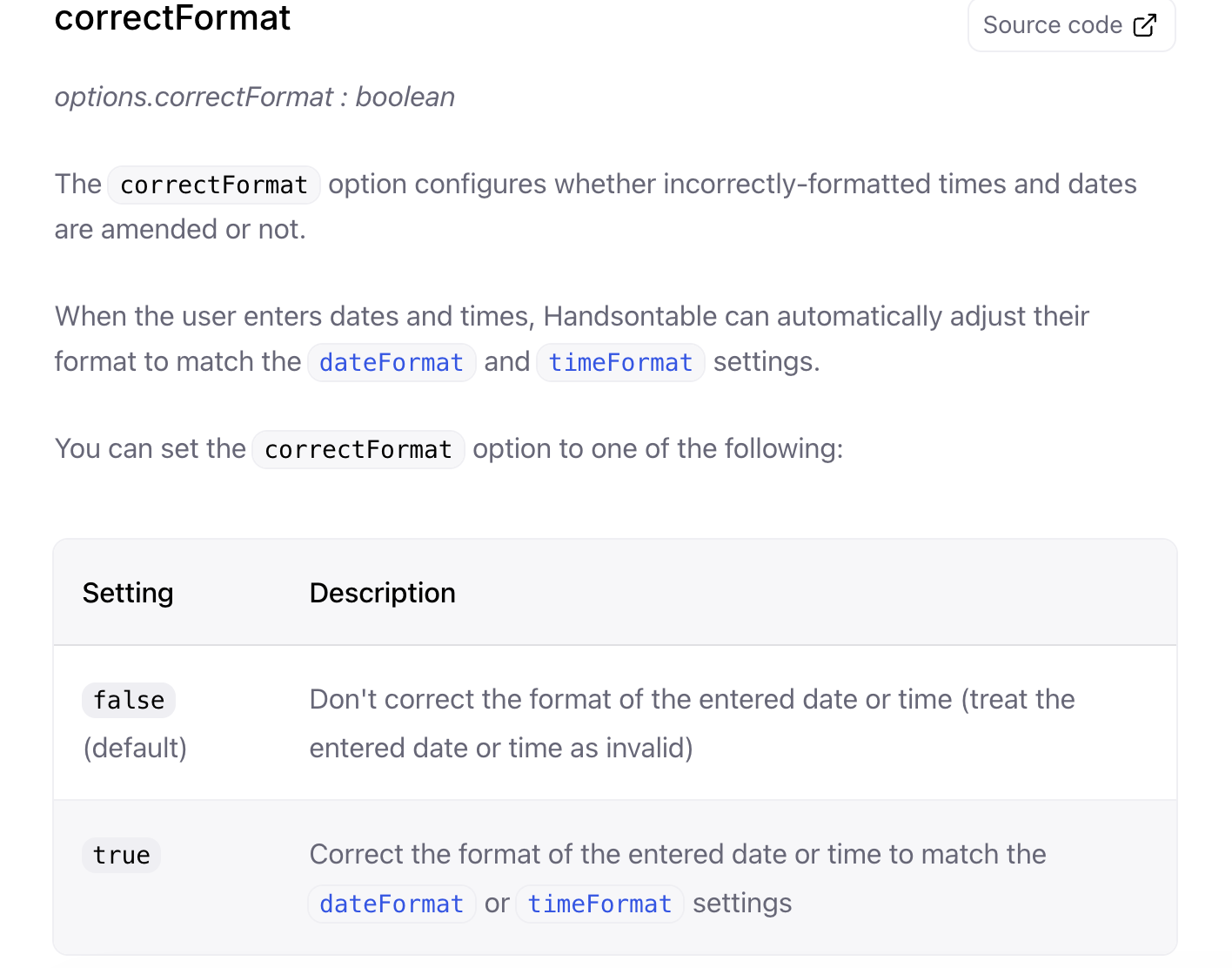
Task: Click correctFormat code after 'You can set the'
Action: (x=358, y=449)
